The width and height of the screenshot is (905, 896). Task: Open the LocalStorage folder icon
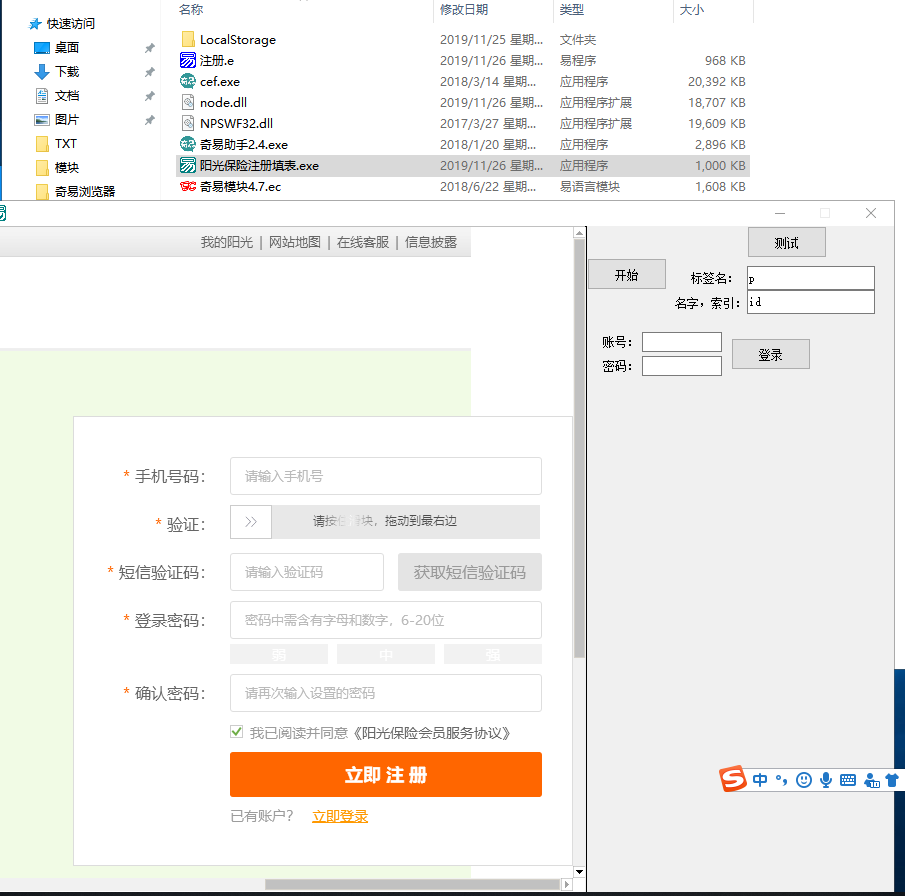click(188, 39)
